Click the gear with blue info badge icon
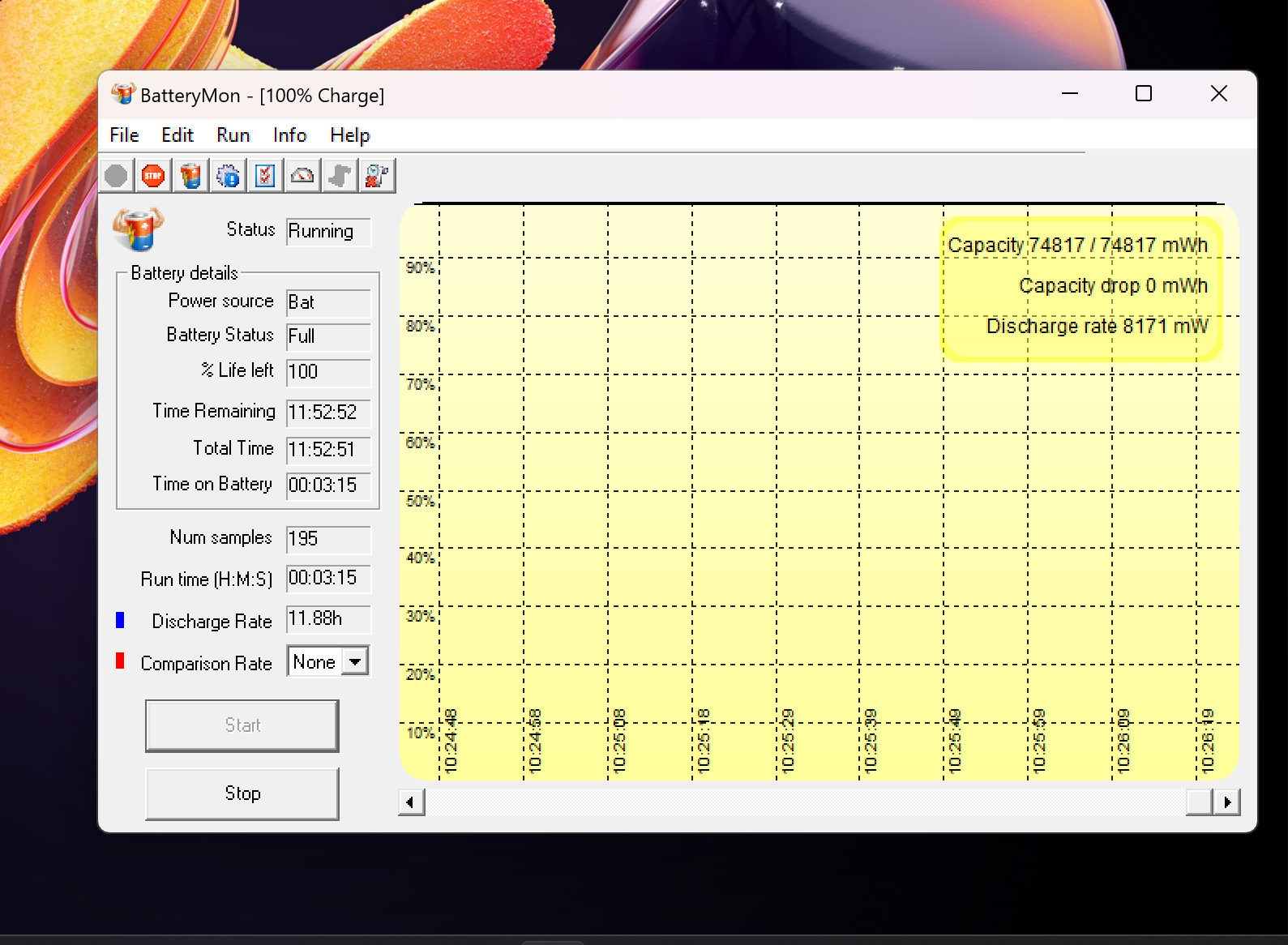This screenshot has height=945, width=1288. coord(229,176)
